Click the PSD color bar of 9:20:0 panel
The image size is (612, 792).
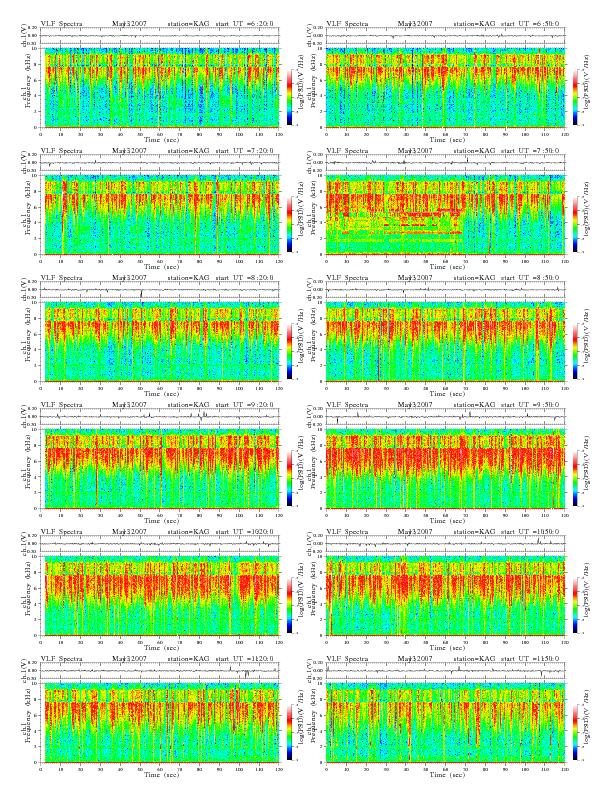[x=289, y=478]
